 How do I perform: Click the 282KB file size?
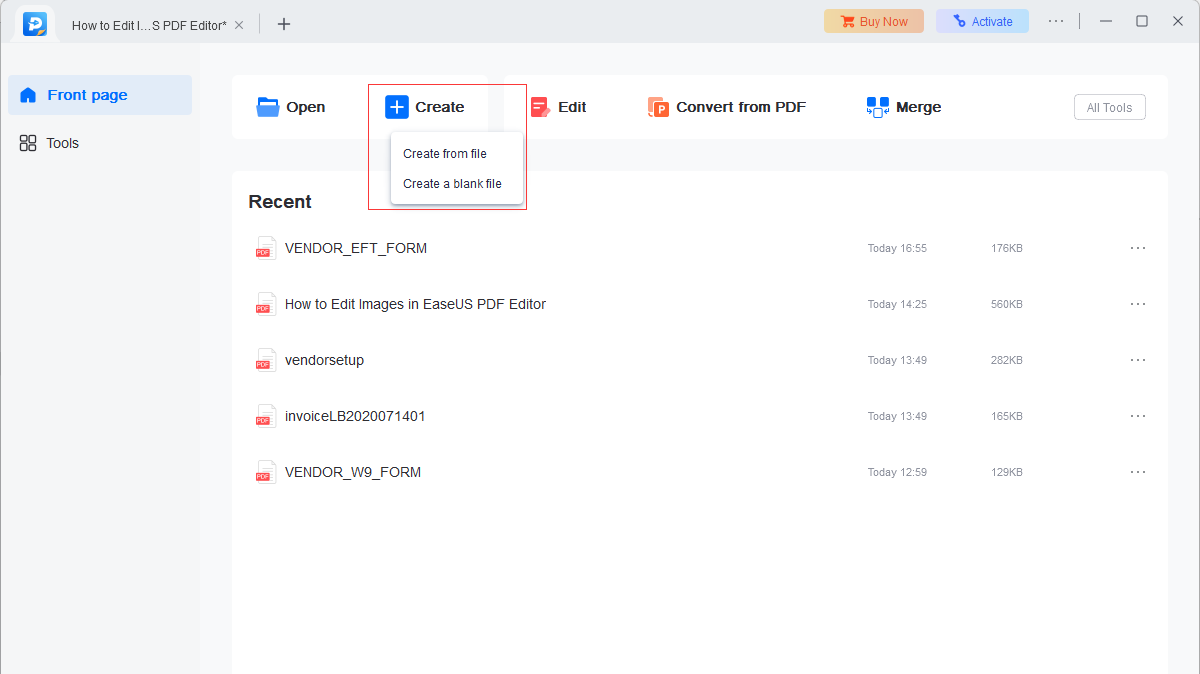[x=1007, y=360]
